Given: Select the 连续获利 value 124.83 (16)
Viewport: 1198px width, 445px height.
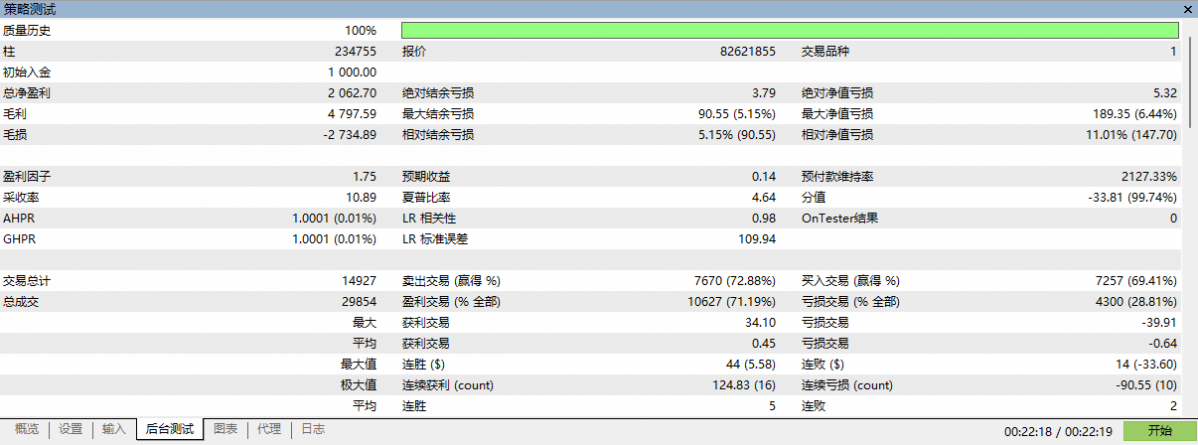Looking at the screenshot, I should 743,385.
